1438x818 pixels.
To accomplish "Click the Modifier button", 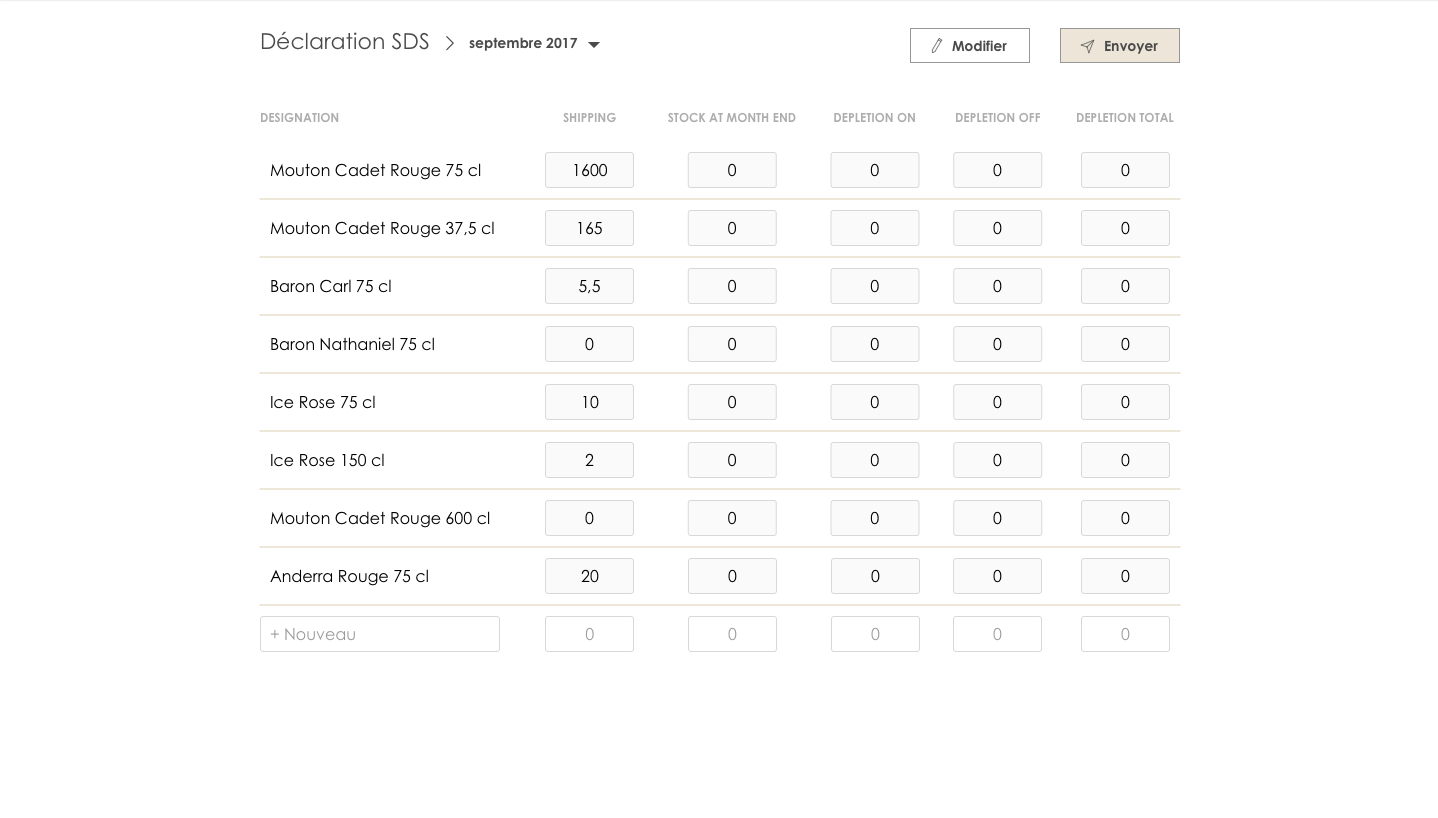I will click(x=970, y=46).
